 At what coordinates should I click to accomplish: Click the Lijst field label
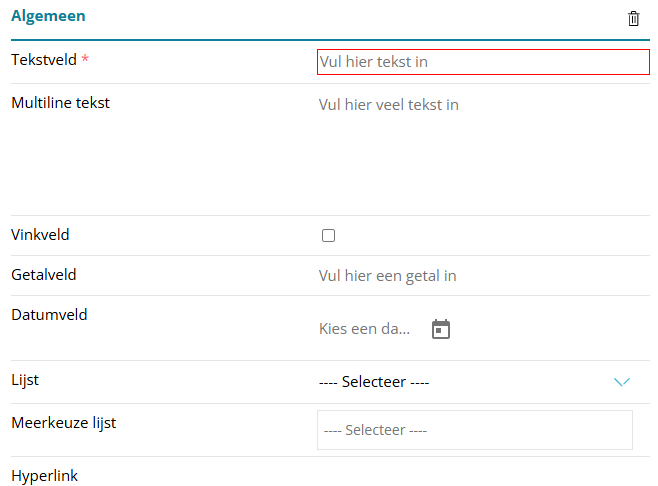[x=25, y=380]
